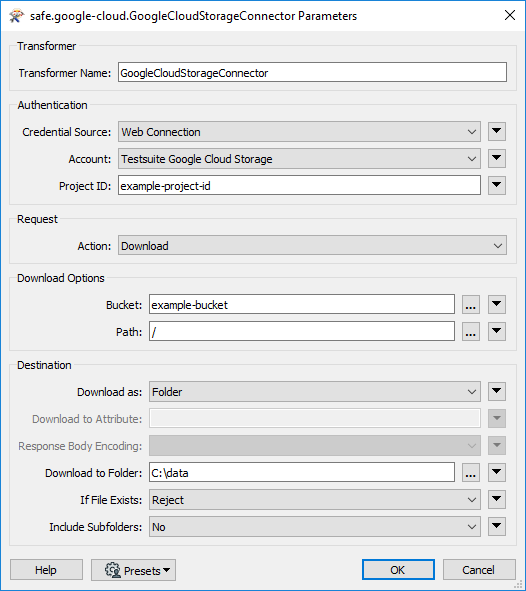Click the Help button
Viewport: 526px width, 591px height.
pyautogui.click(x=46, y=570)
